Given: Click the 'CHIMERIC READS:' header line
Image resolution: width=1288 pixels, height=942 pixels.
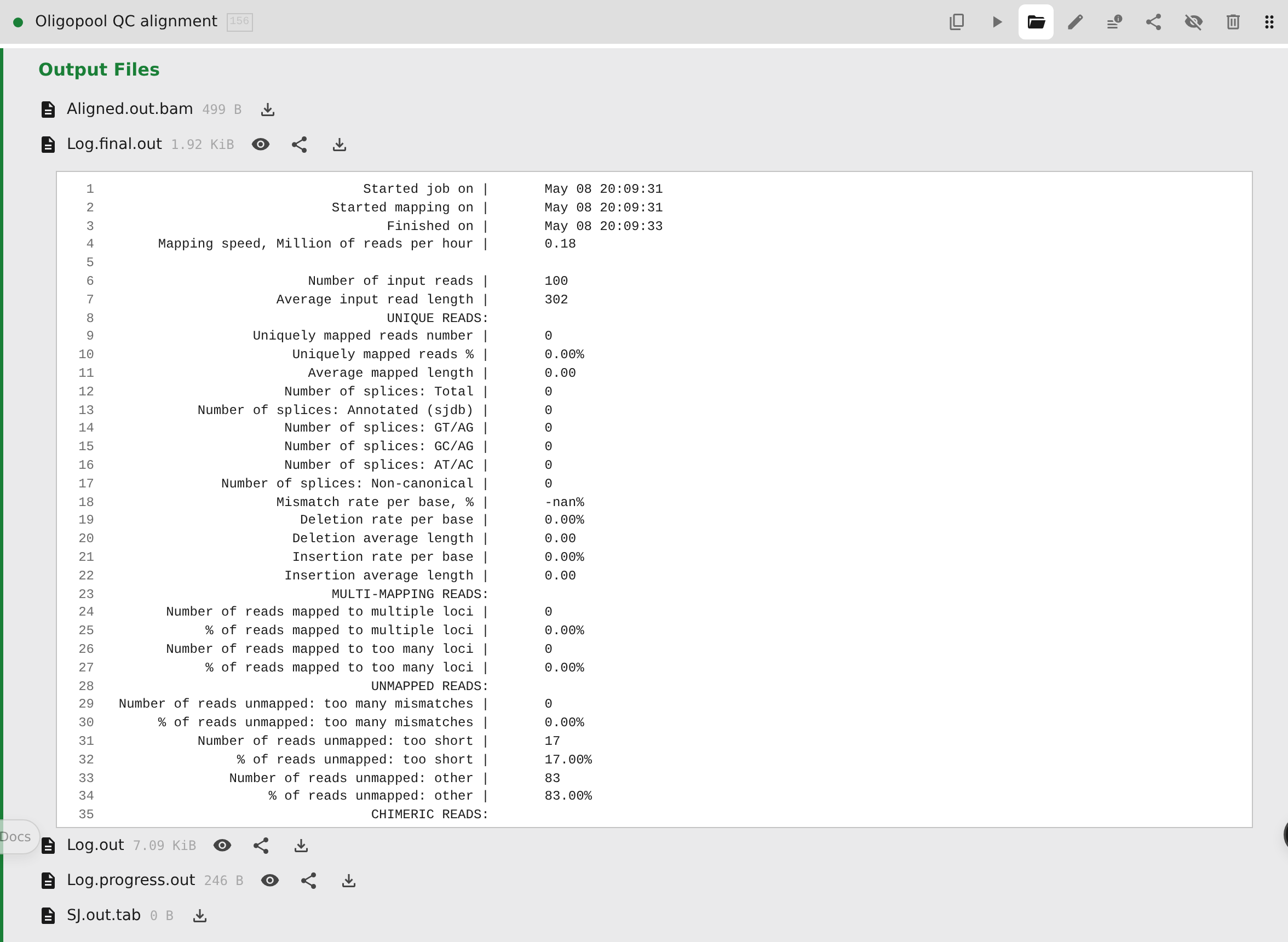Looking at the screenshot, I should point(430,814).
